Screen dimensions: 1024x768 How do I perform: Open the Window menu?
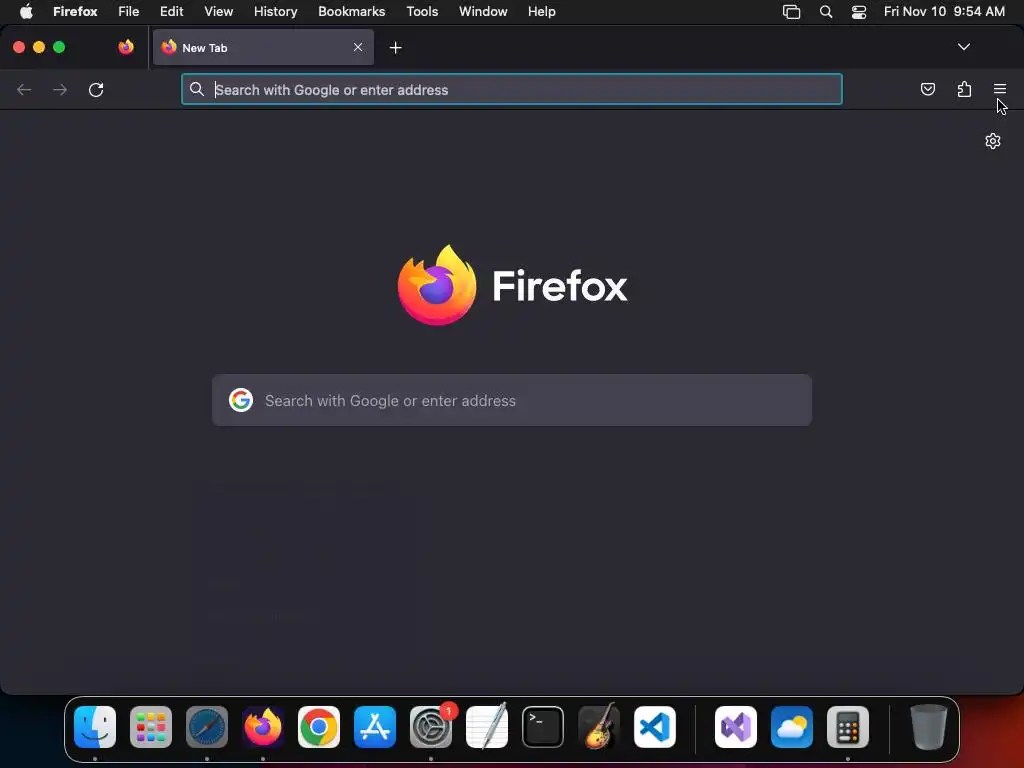pyautogui.click(x=483, y=12)
